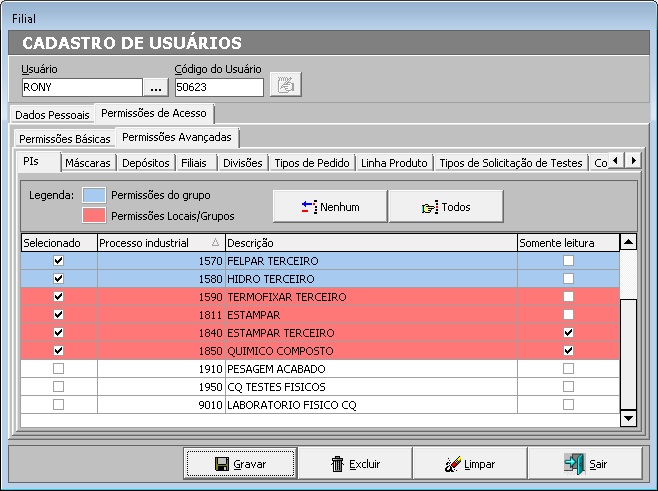Viewport: 658px width, 491px height.
Task: Click the Sair exit button
Action: (x=585, y=464)
